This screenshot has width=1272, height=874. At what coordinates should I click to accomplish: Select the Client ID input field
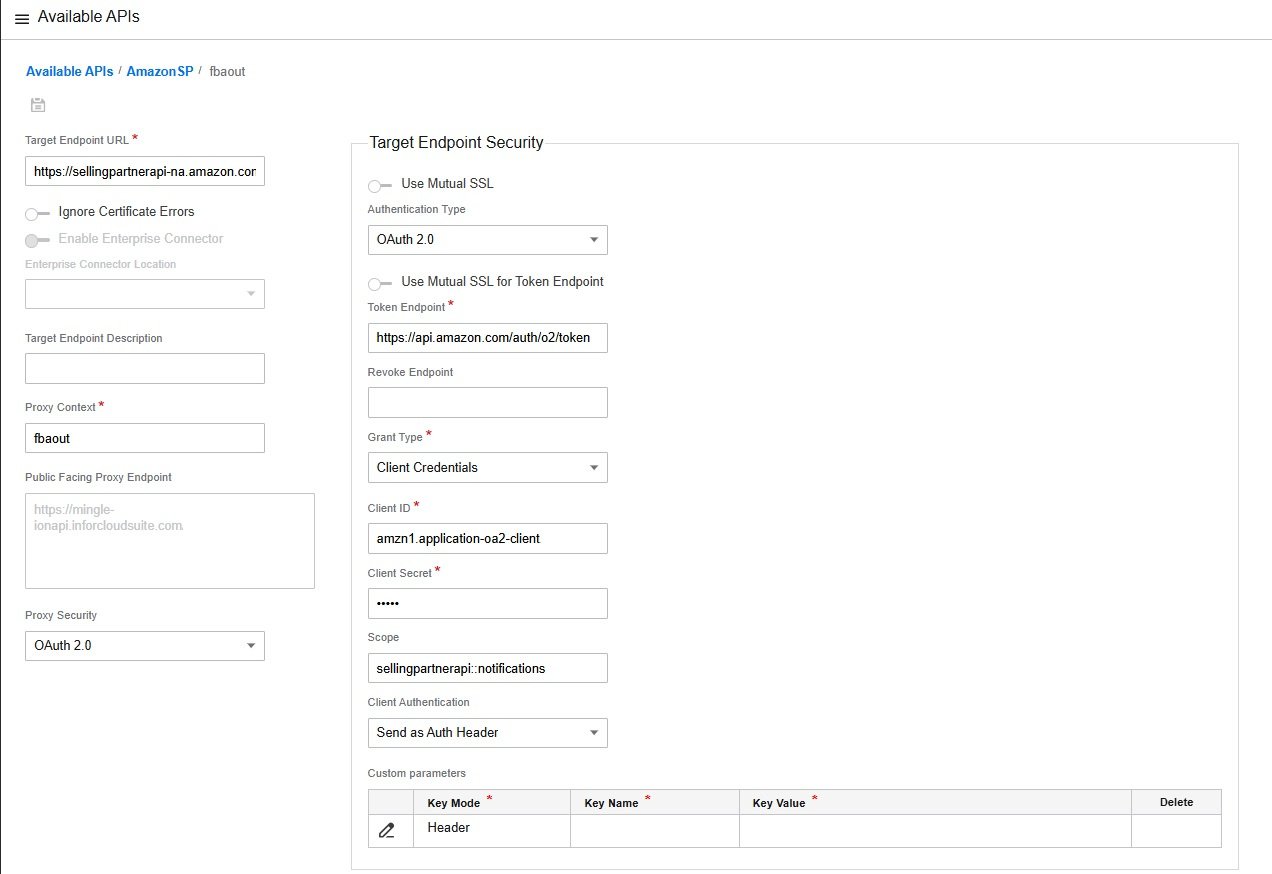coord(487,538)
